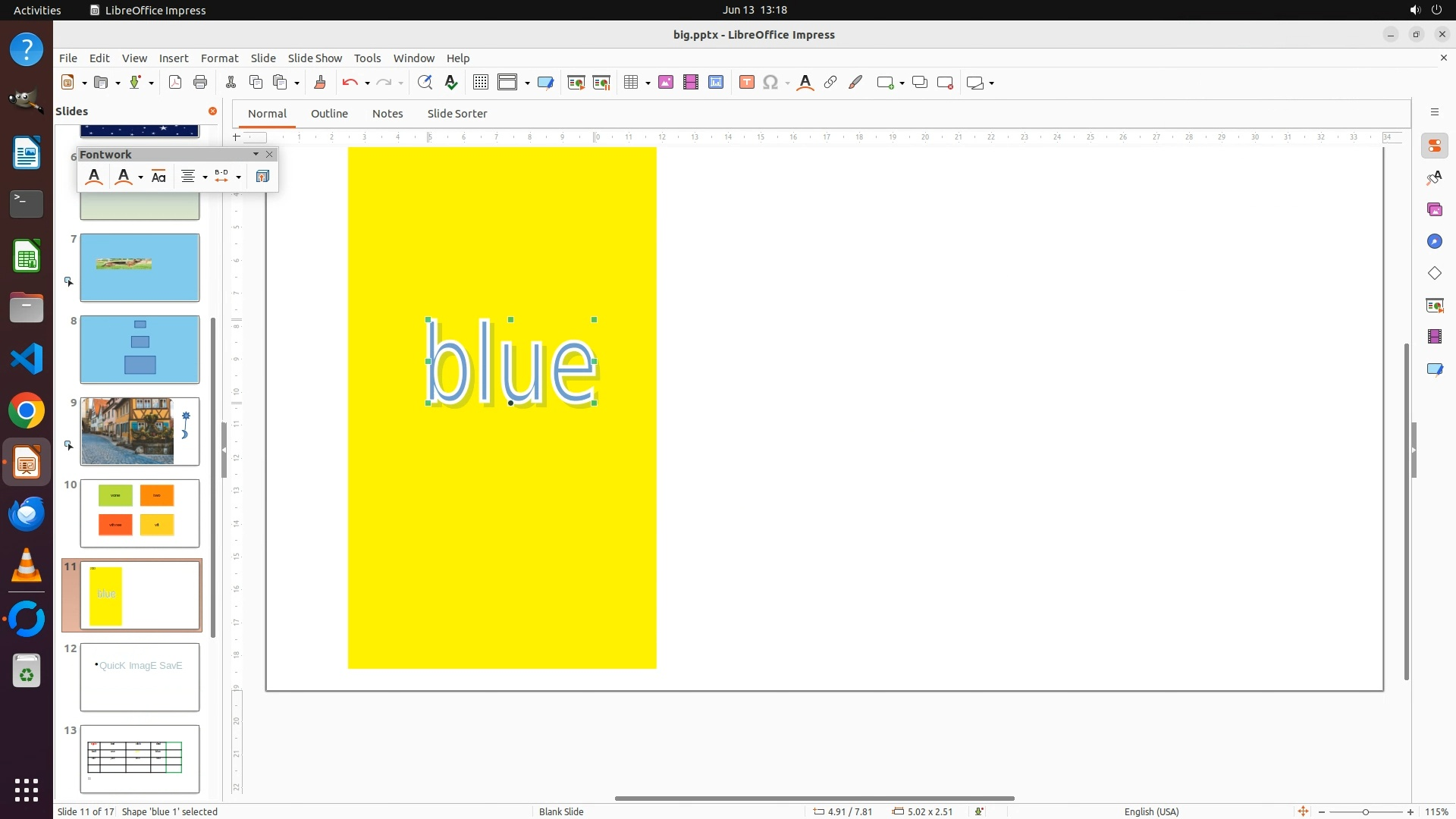Switch to the Outline view tab
Image resolution: width=1456 pixels, height=819 pixels.
click(329, 114)
